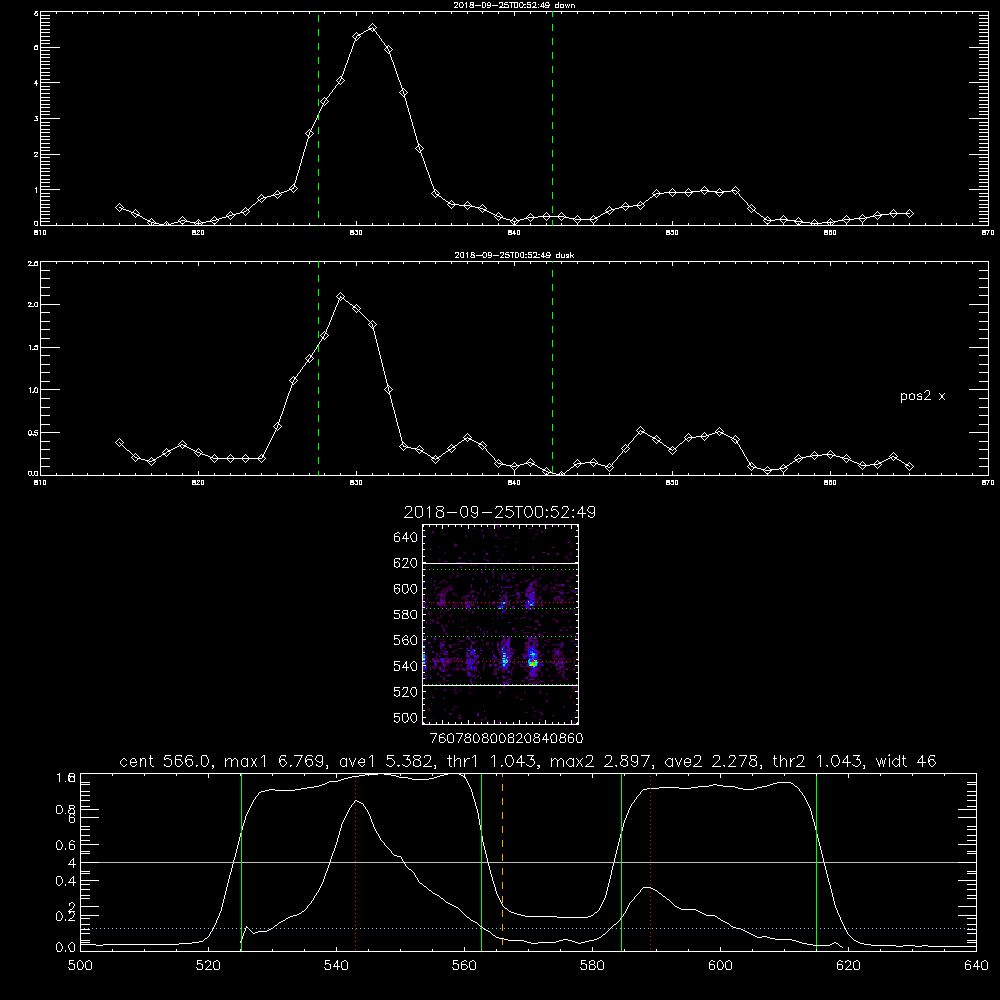Click the x-axis tick labels under color image
1000x1000 pixels.
click(506, 738)
